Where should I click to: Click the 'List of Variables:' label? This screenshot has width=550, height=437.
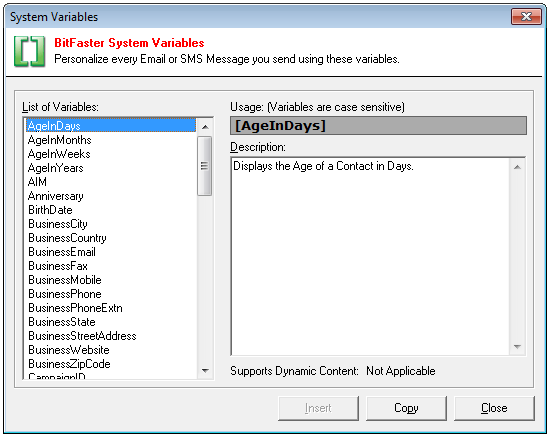(x=60, y=107)
